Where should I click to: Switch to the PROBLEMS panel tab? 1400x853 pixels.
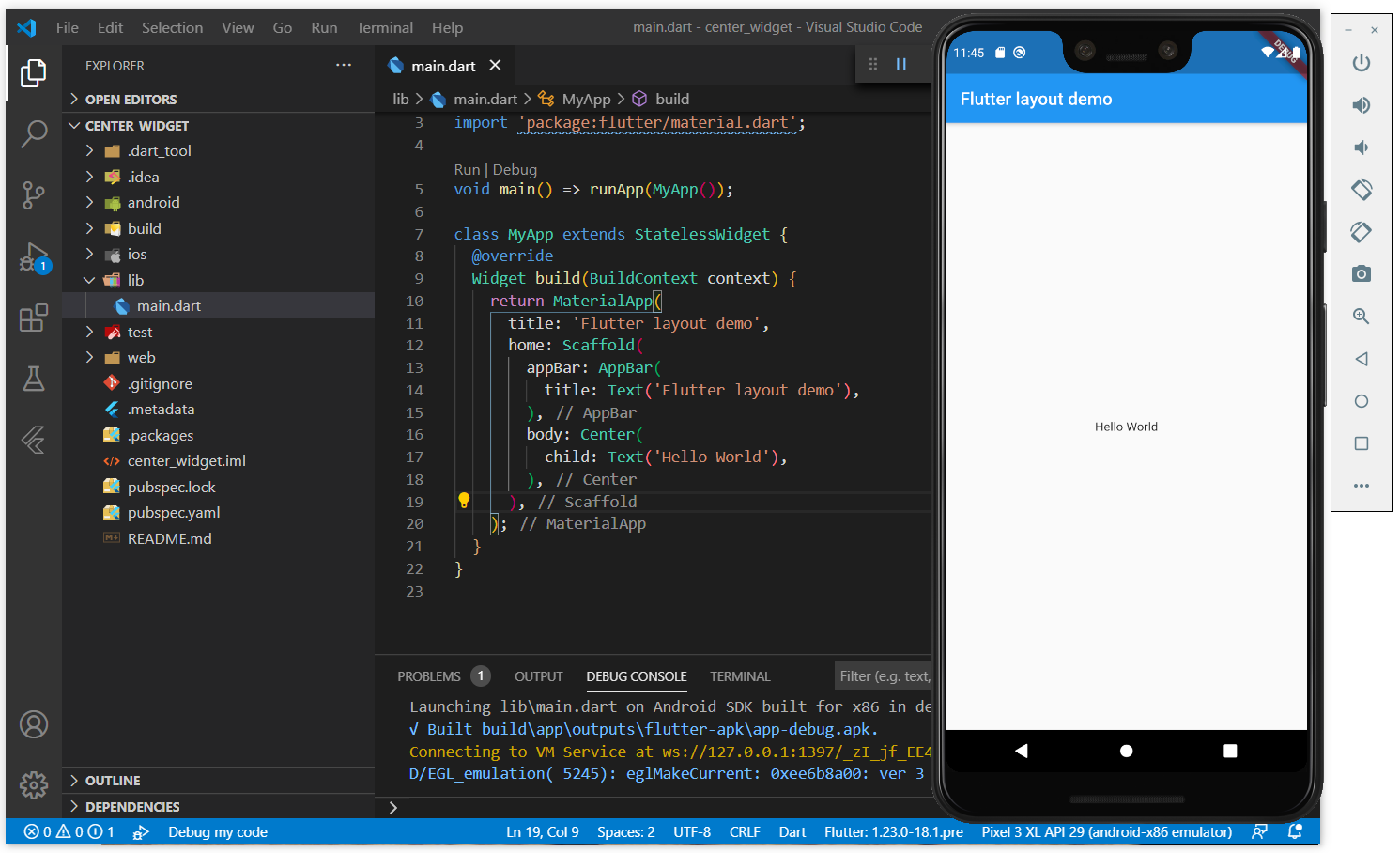click(443, 675)
